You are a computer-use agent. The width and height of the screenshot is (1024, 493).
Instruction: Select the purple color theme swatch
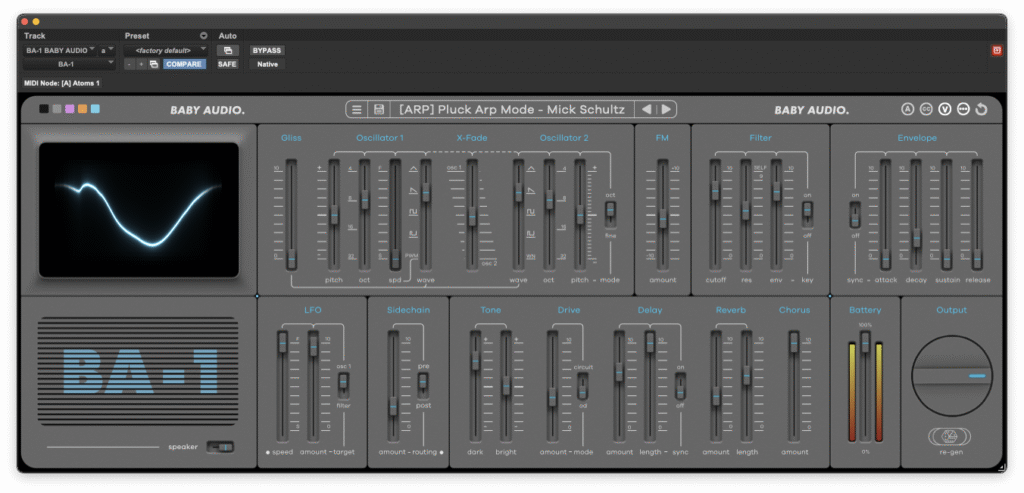(x=70, y=109)
